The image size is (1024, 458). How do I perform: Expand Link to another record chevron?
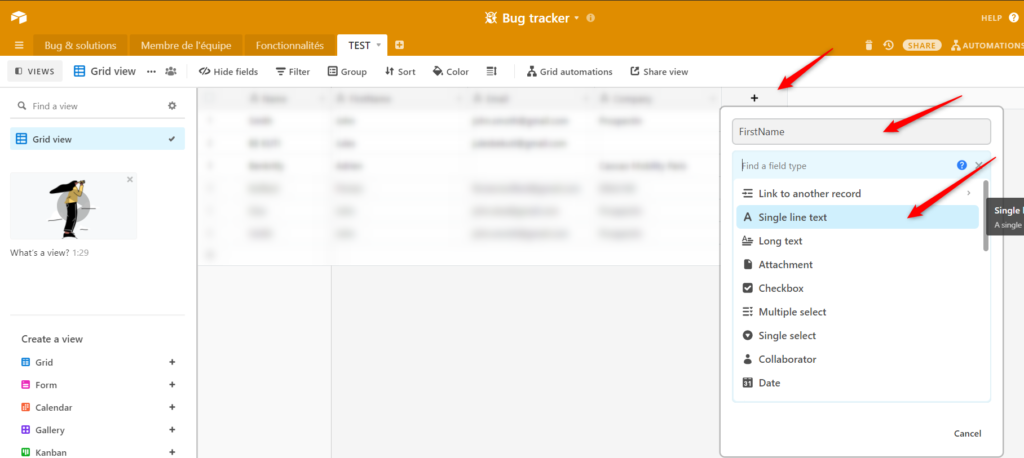(x=968, y=193)
